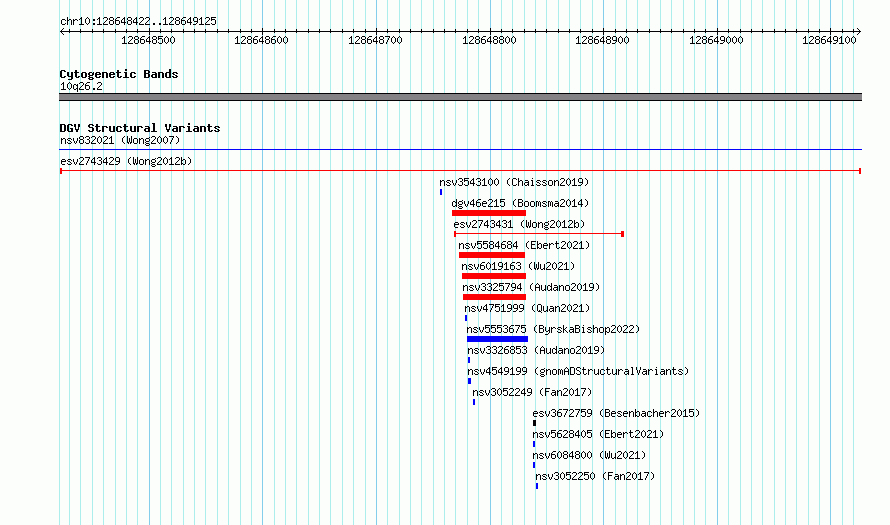The height and width of the screenshot is (525, 890).
Task: Select the red dgv46e215 variant bar
Action: 489,213
